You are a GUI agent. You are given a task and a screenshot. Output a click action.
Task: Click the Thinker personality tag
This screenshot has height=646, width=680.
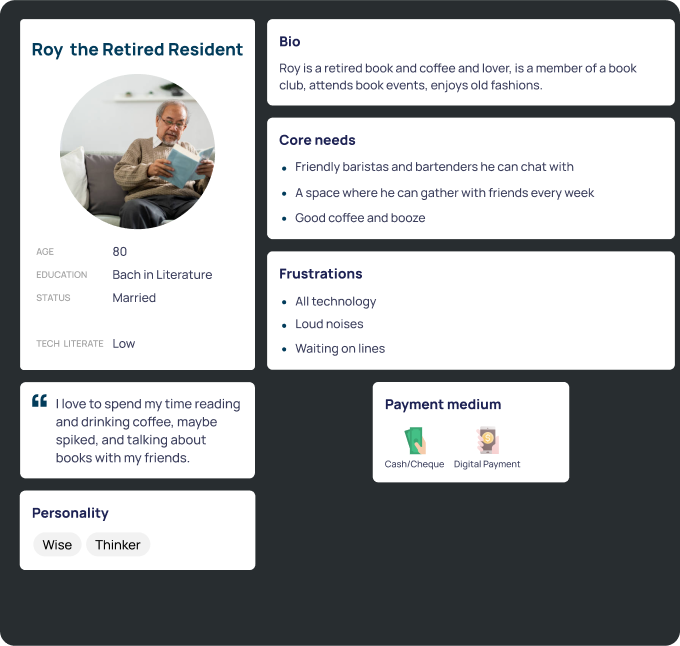coord(118,545)
